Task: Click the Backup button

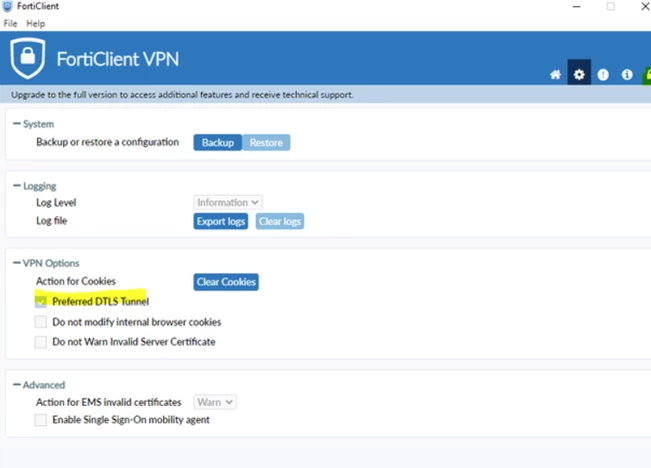Action: (x=218, y=142)
